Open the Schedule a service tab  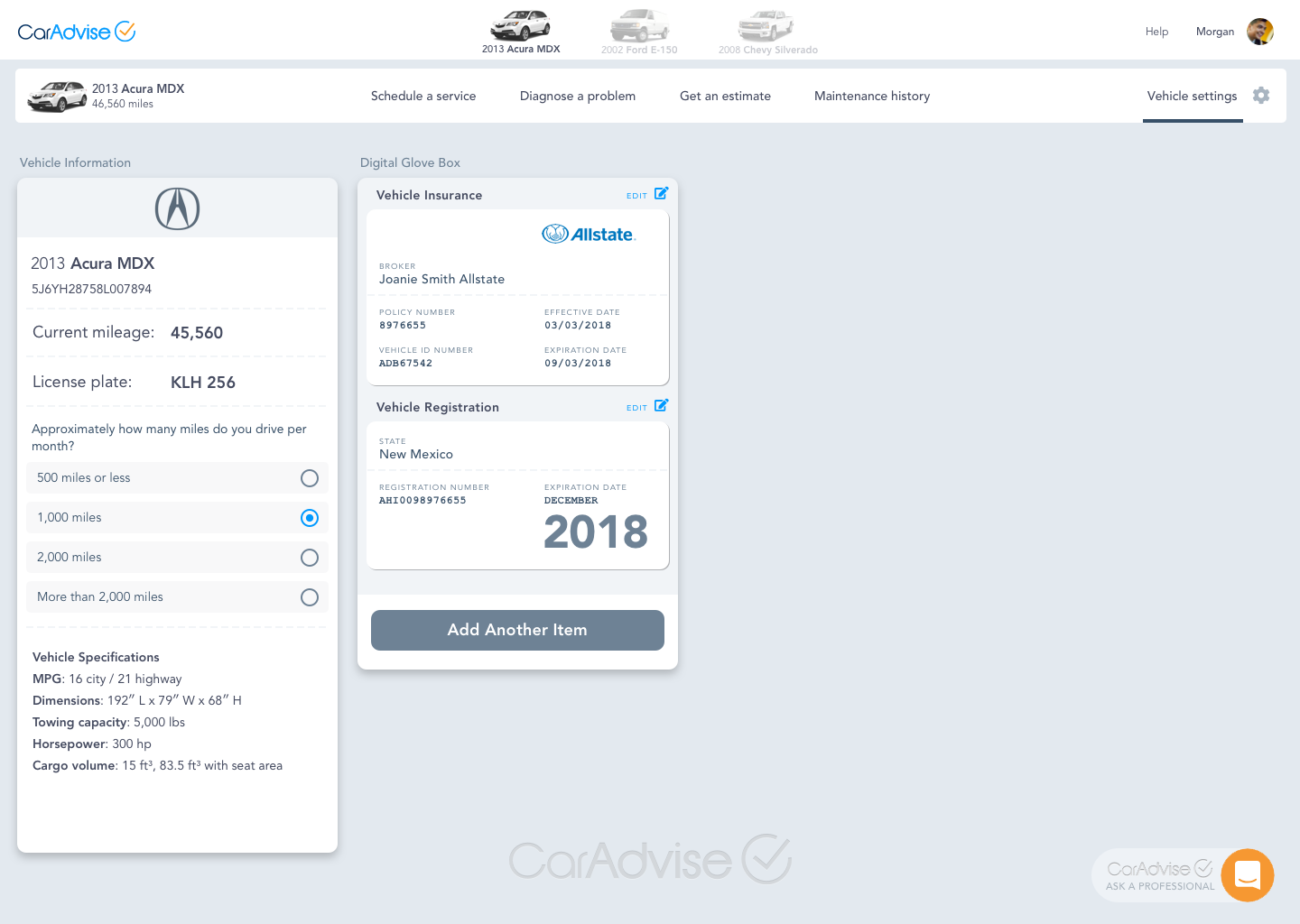click(423, 96)
